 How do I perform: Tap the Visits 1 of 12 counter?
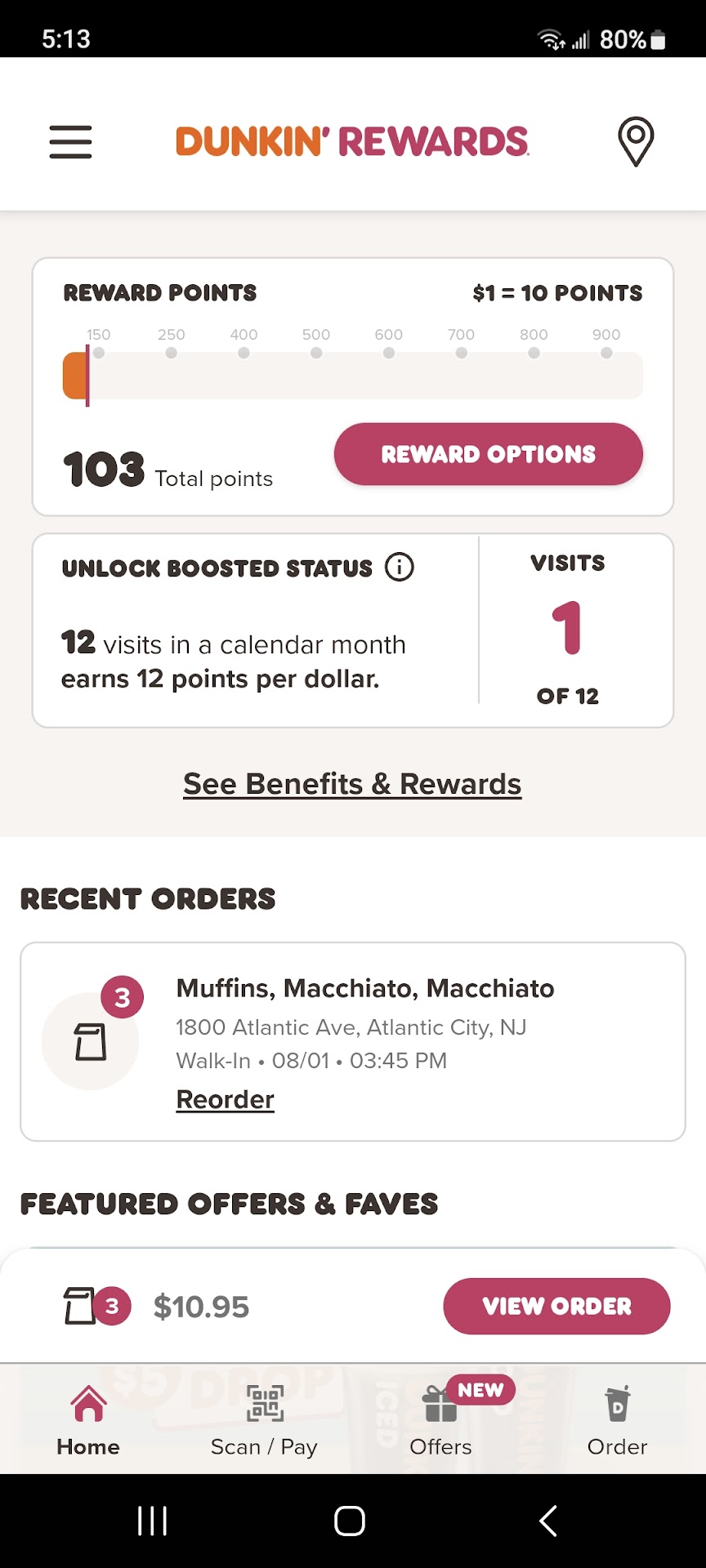pos(568,630)
